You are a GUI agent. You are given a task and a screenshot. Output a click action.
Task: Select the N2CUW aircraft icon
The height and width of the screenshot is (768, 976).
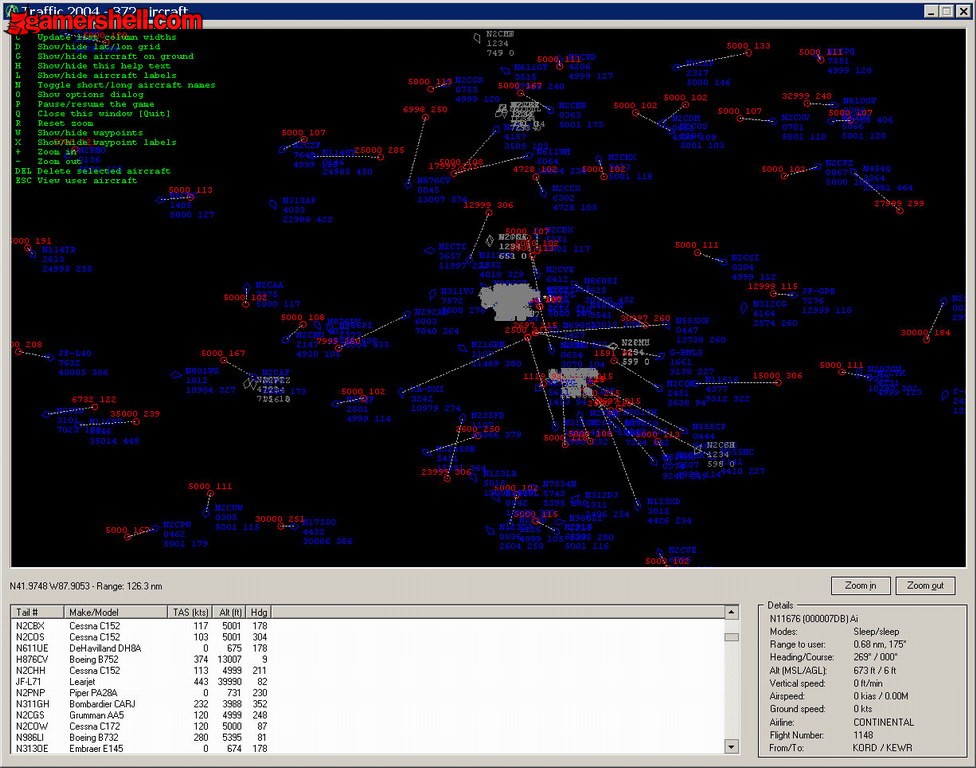point(206,512)
